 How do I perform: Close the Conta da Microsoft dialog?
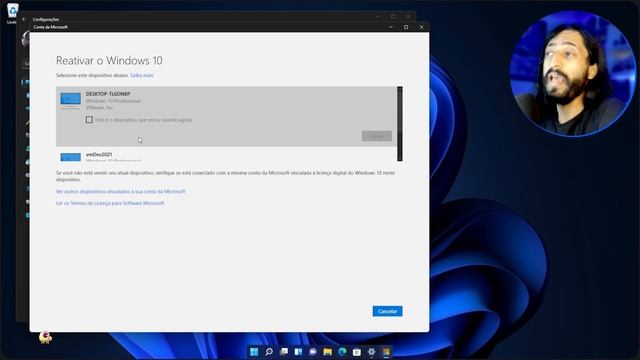(422, 27)
